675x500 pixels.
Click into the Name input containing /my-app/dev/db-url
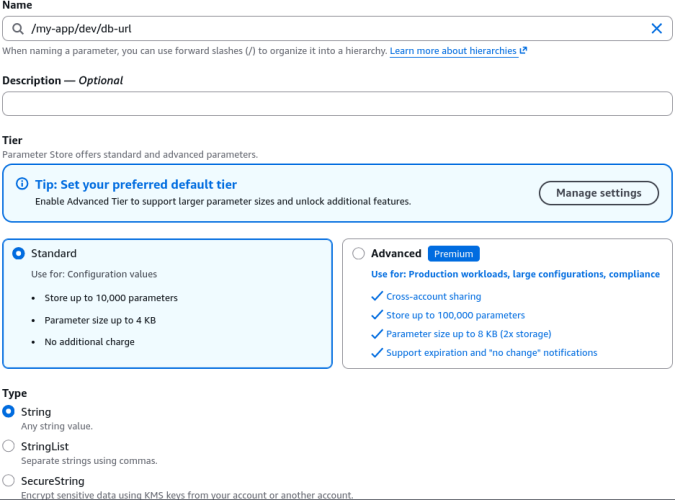tap(337, 29)
